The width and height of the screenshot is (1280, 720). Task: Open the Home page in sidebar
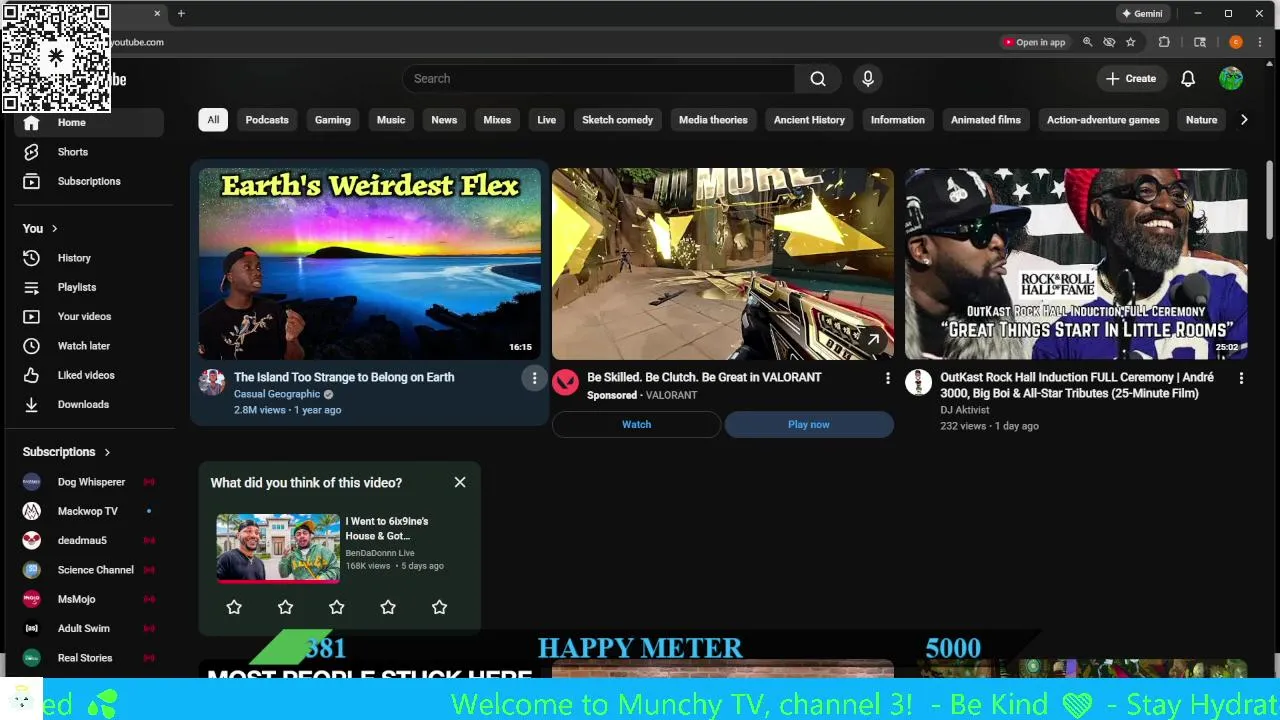(88, 122)
